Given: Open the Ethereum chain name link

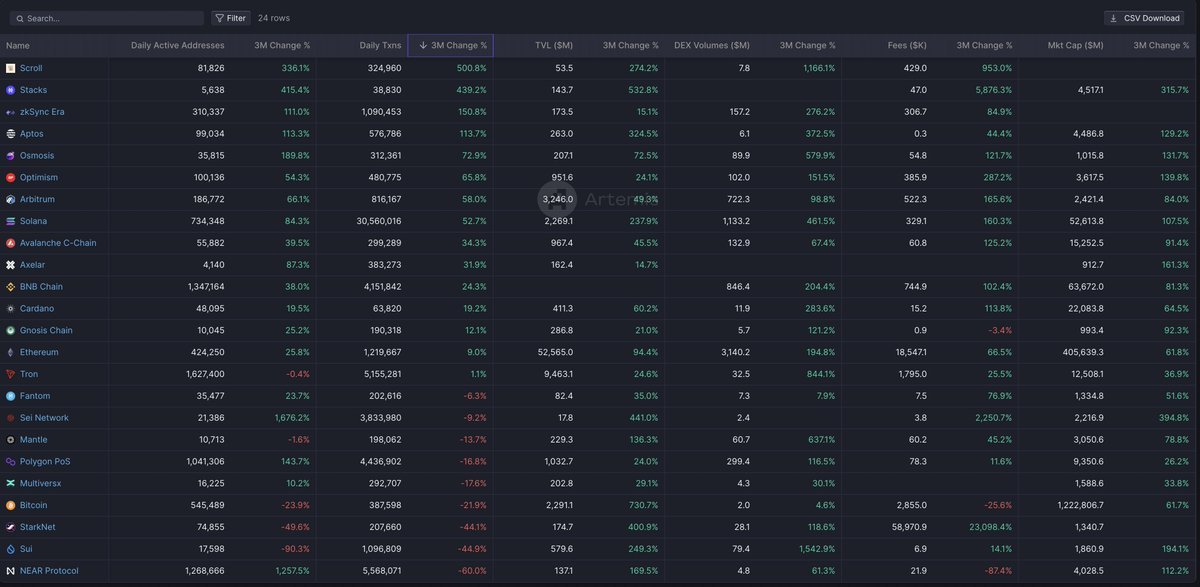Looking at the screenshot, I should tap(39, 352).
